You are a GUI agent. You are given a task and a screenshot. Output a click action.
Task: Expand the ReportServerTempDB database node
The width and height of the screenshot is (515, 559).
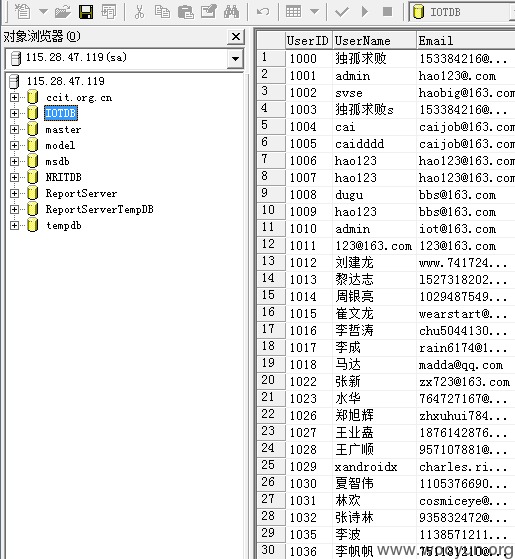coord(14,209)
